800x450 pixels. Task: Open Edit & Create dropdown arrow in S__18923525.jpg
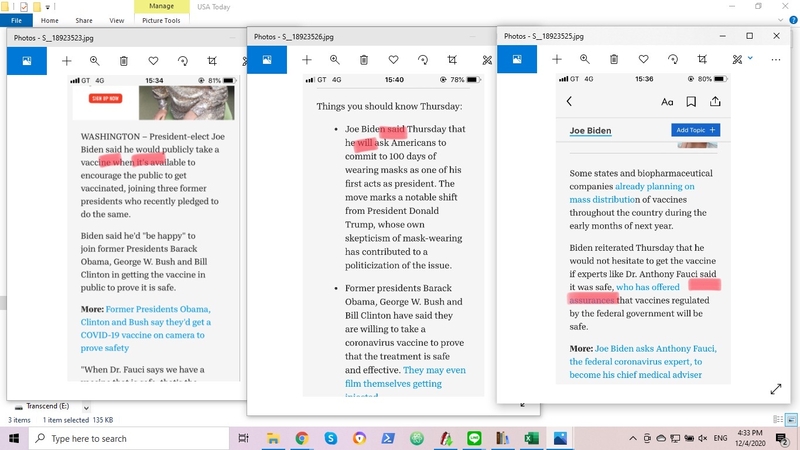coord(750,58)
